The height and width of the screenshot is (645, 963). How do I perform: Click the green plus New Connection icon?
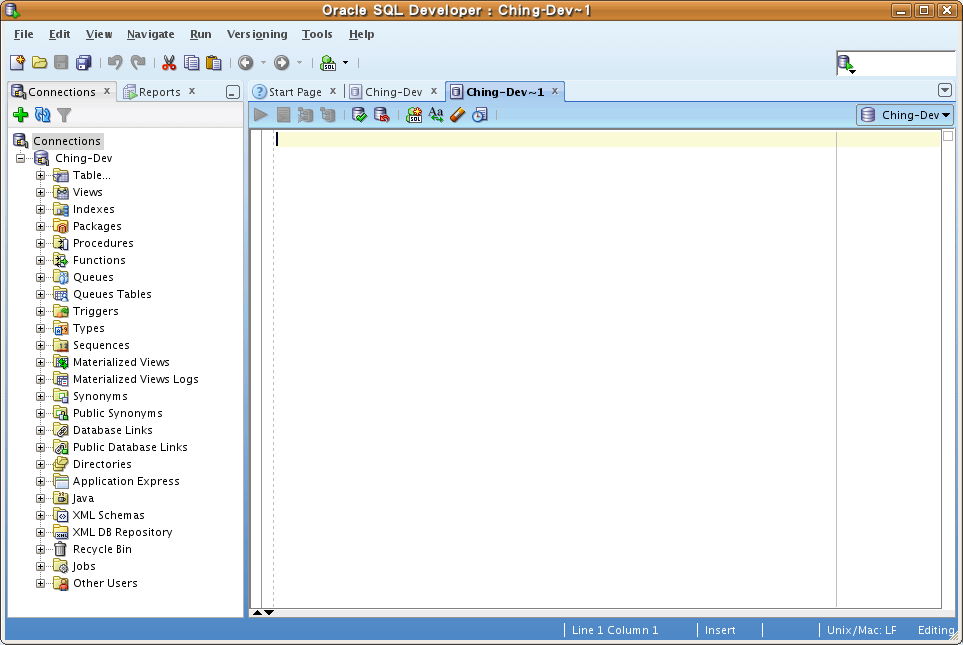click(21, 115)
